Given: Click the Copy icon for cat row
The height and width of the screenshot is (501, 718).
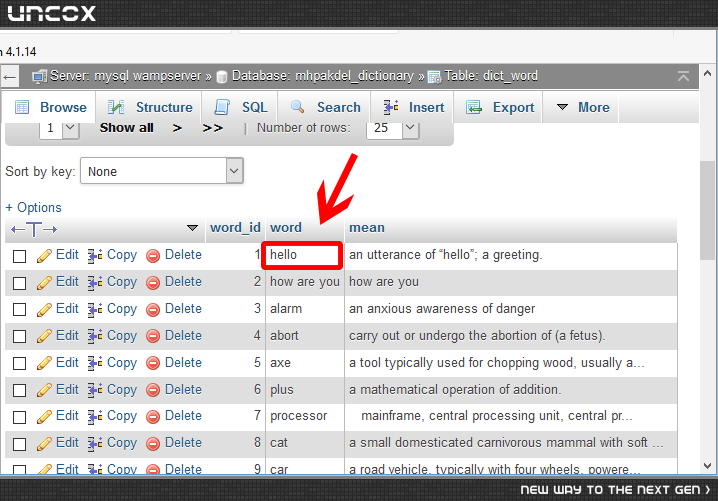Looking at the screenshot, I should point(95,444).
